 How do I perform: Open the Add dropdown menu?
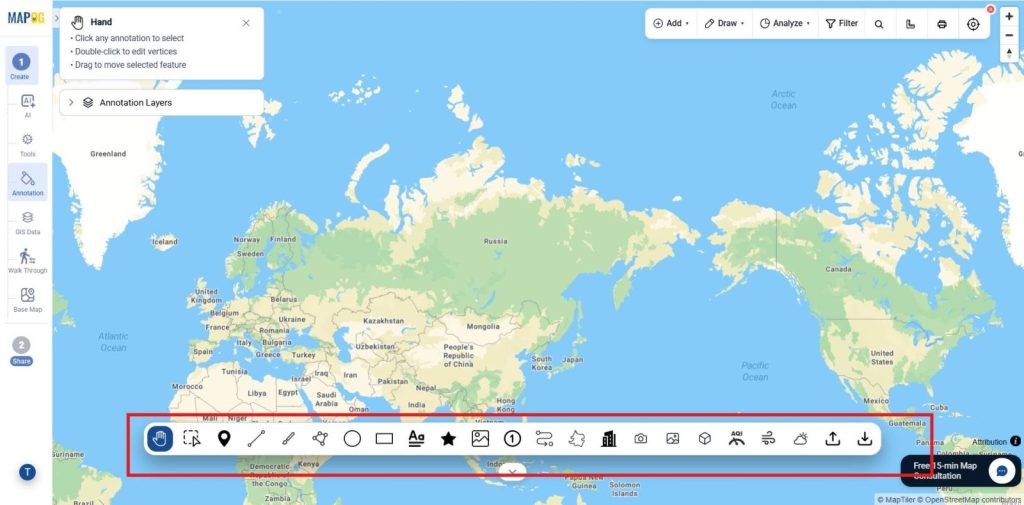point(671,24)
